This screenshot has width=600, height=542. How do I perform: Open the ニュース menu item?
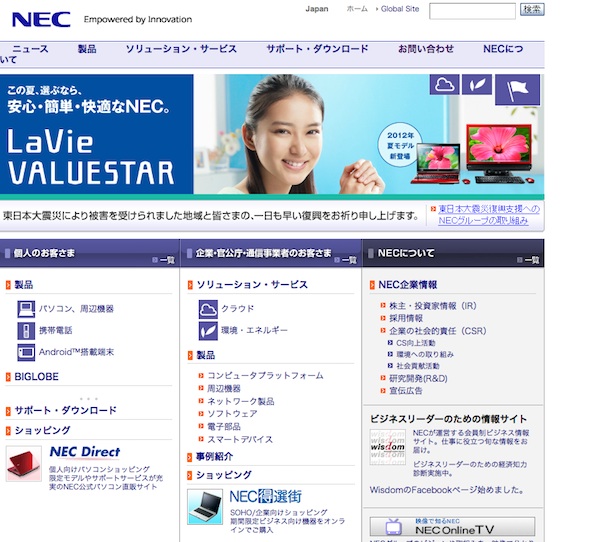(31, 49)
